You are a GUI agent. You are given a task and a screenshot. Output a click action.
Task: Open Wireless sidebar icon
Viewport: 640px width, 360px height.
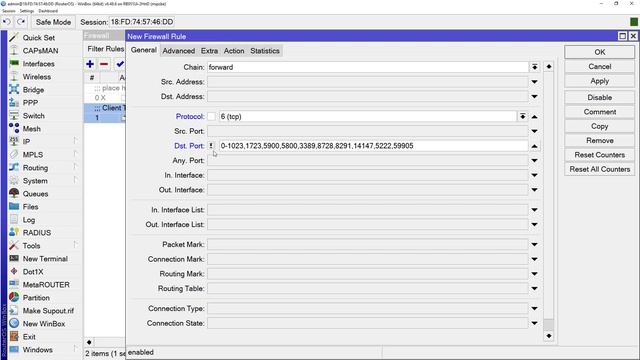14,77
